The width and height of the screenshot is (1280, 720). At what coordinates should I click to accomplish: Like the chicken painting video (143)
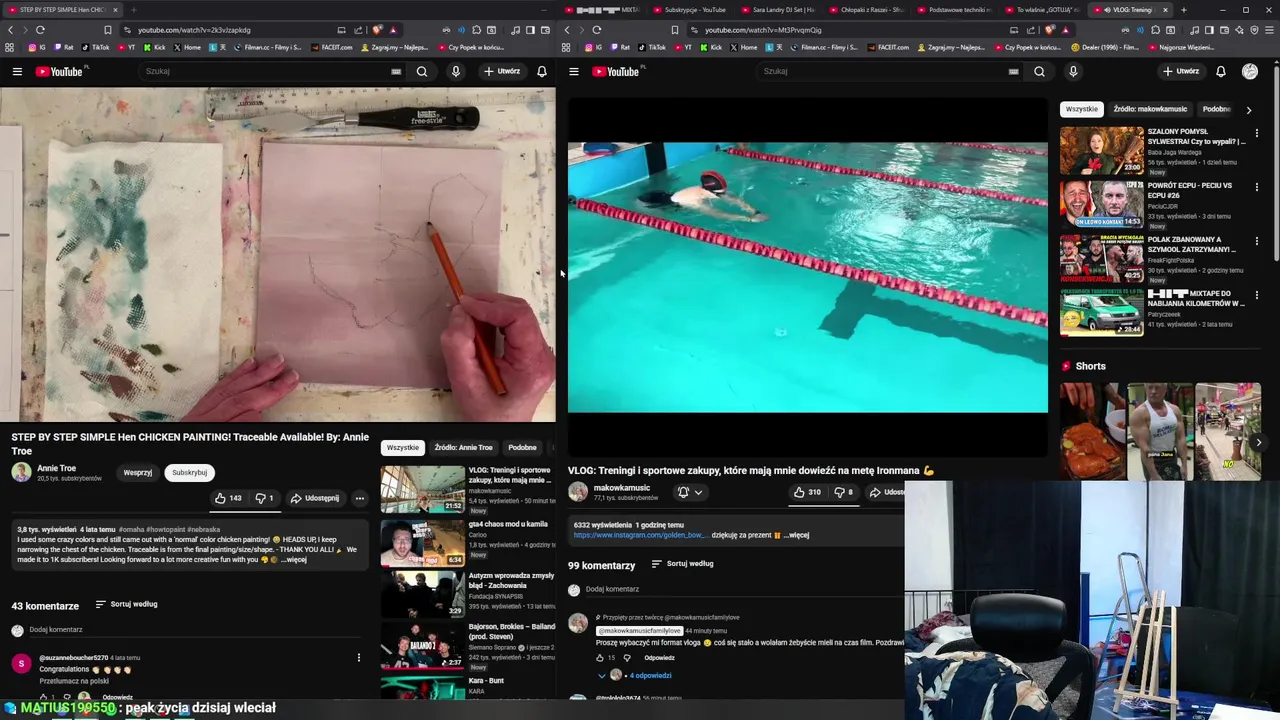[x=228, y=498]
